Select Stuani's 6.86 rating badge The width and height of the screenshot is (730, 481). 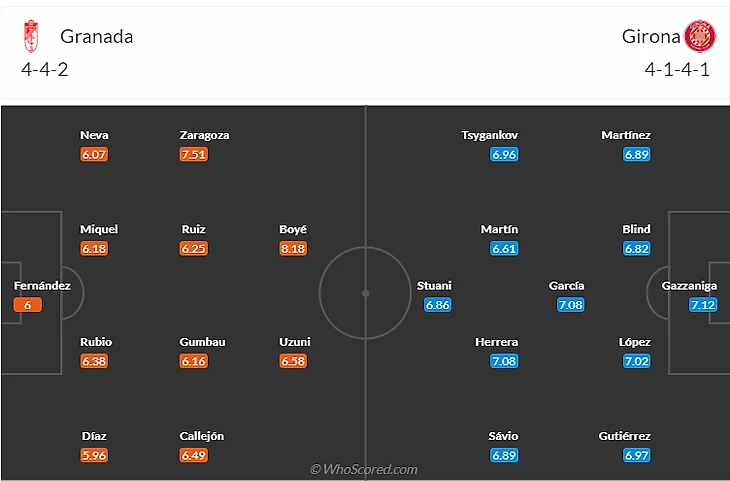[x=438, y=305]
